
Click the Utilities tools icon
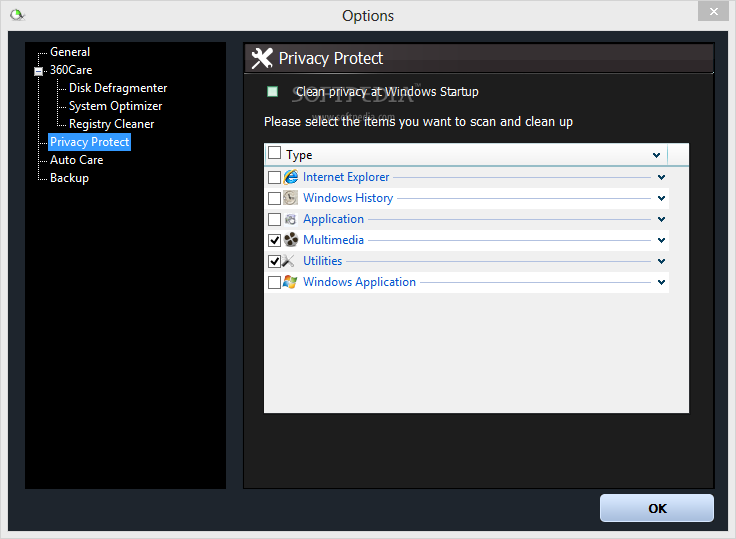(288, 261)
